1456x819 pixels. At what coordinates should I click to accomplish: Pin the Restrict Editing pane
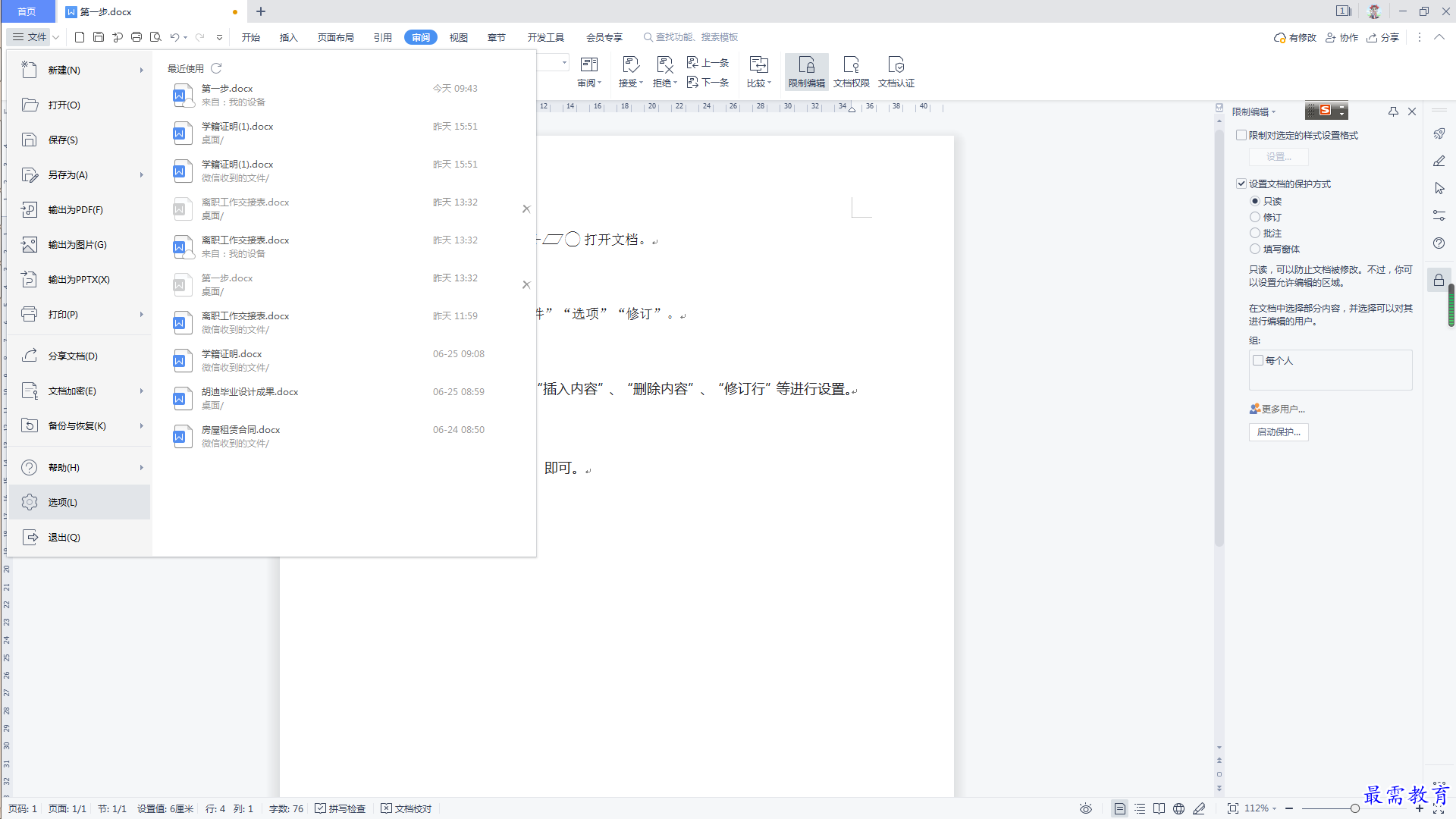coord(1393,111)
